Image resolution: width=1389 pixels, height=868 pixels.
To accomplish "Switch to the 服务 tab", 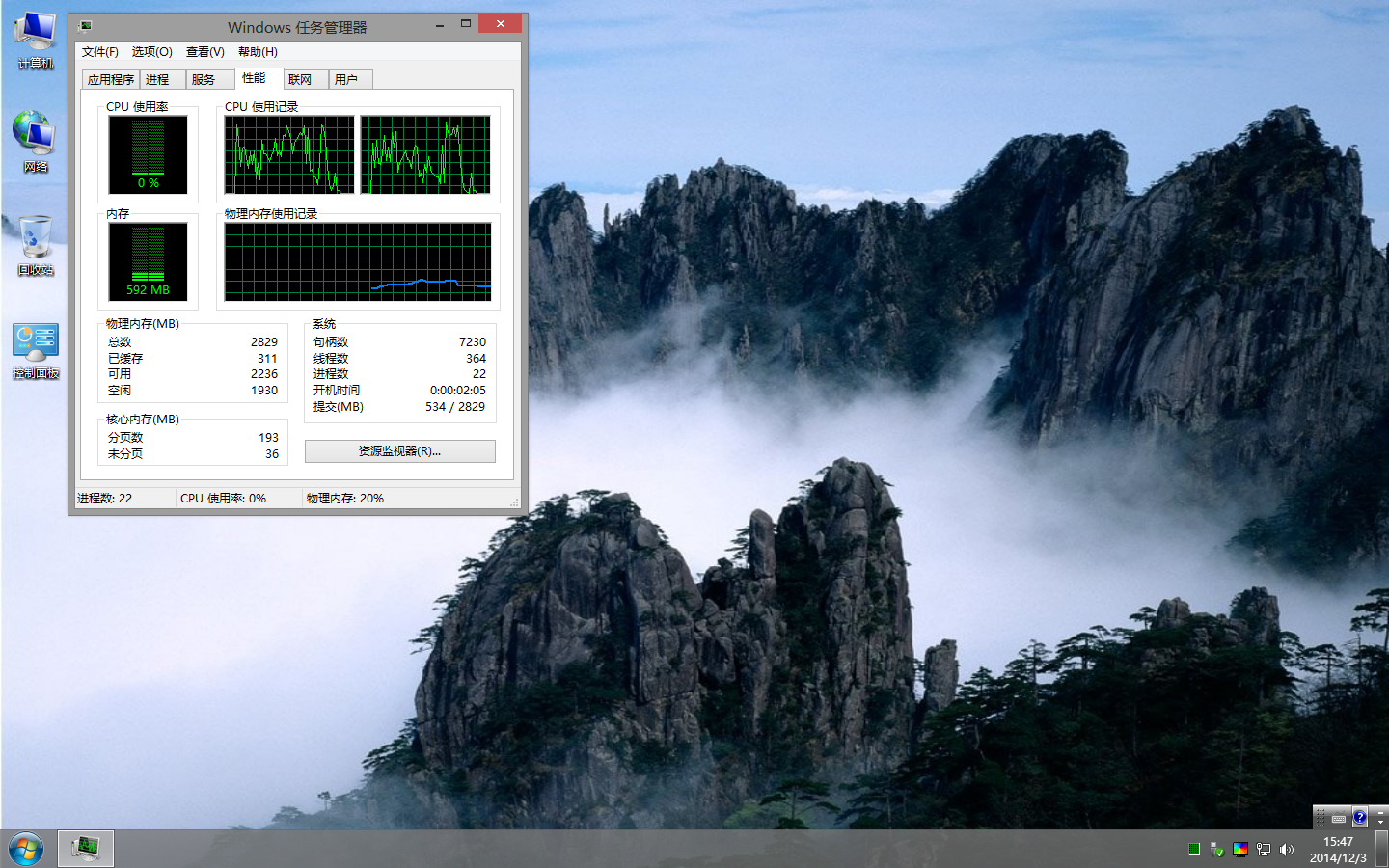I will pyautogui.click(x=209, y=80).
